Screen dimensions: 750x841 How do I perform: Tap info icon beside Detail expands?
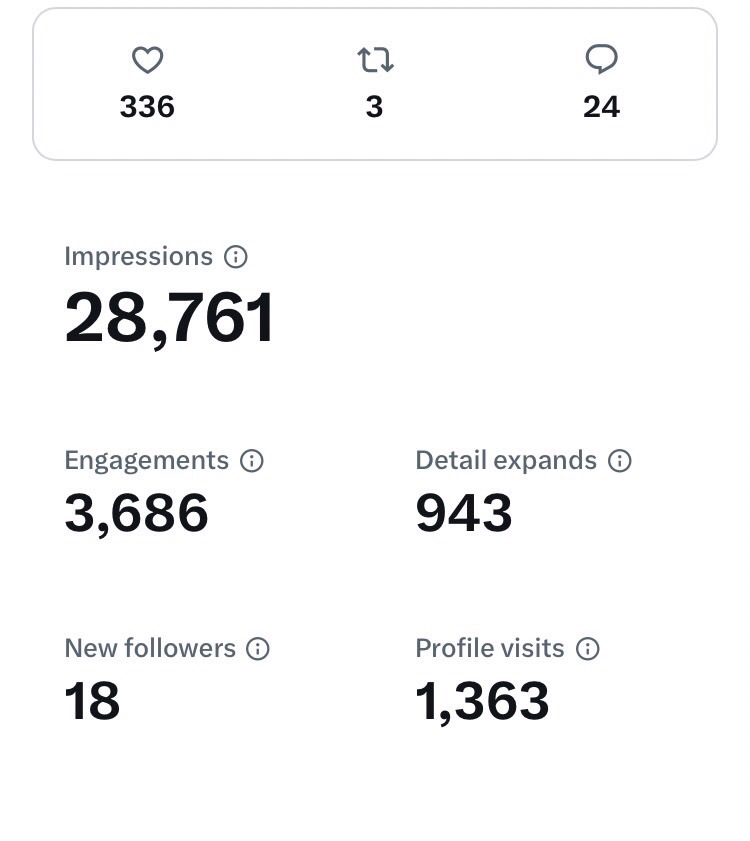620,461
